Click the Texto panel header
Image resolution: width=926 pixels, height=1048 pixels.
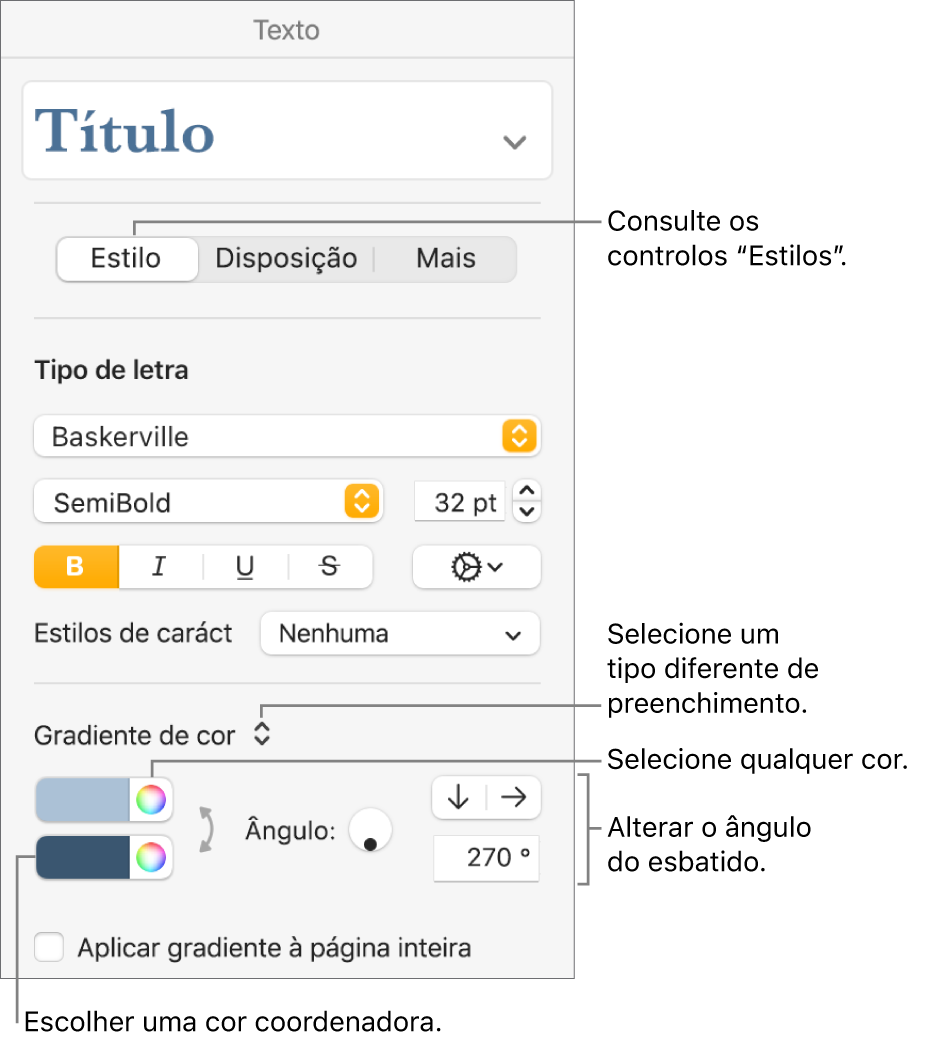click(287, 30)
